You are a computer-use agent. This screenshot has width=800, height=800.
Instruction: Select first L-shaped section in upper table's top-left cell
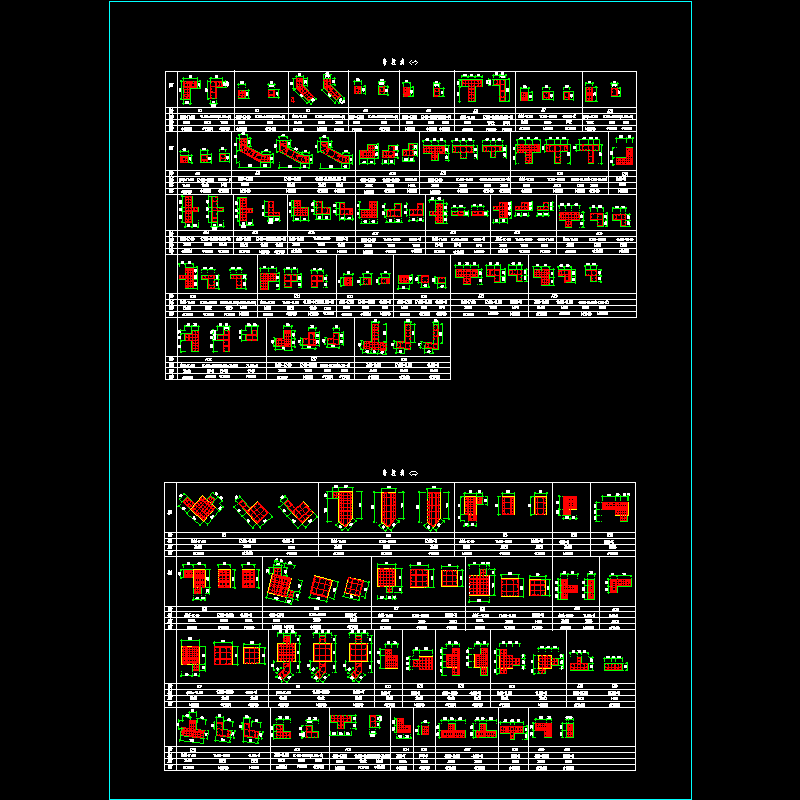(191, 88)
